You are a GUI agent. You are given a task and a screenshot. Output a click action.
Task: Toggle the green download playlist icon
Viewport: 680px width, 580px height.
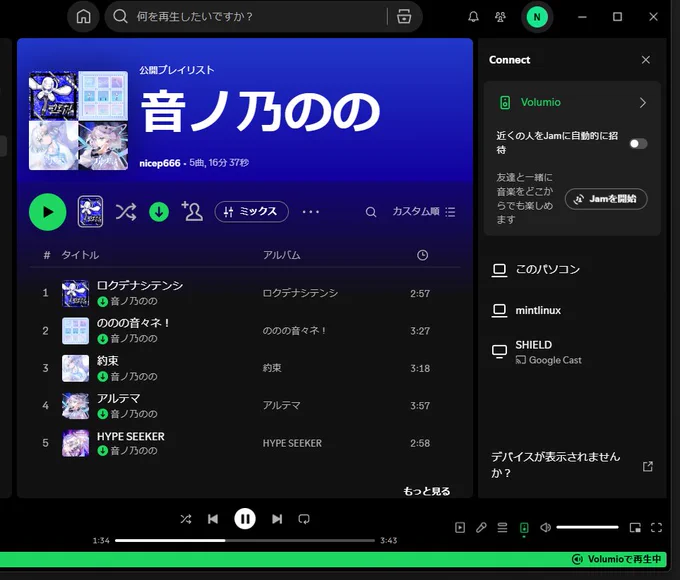pyautogui.click(x=159, y=212)
